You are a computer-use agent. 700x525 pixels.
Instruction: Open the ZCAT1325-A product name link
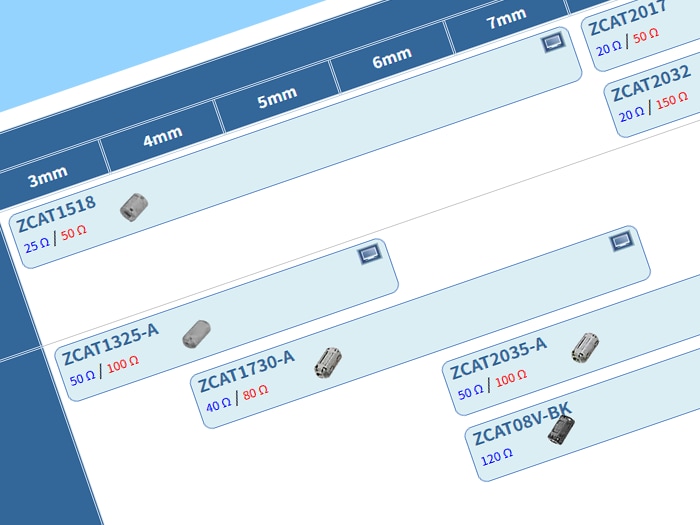point(111,343)
